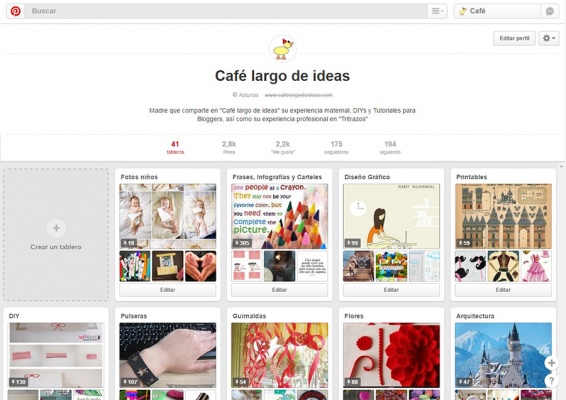
Task: Open the gear settings dropdown
Action: 549,38
